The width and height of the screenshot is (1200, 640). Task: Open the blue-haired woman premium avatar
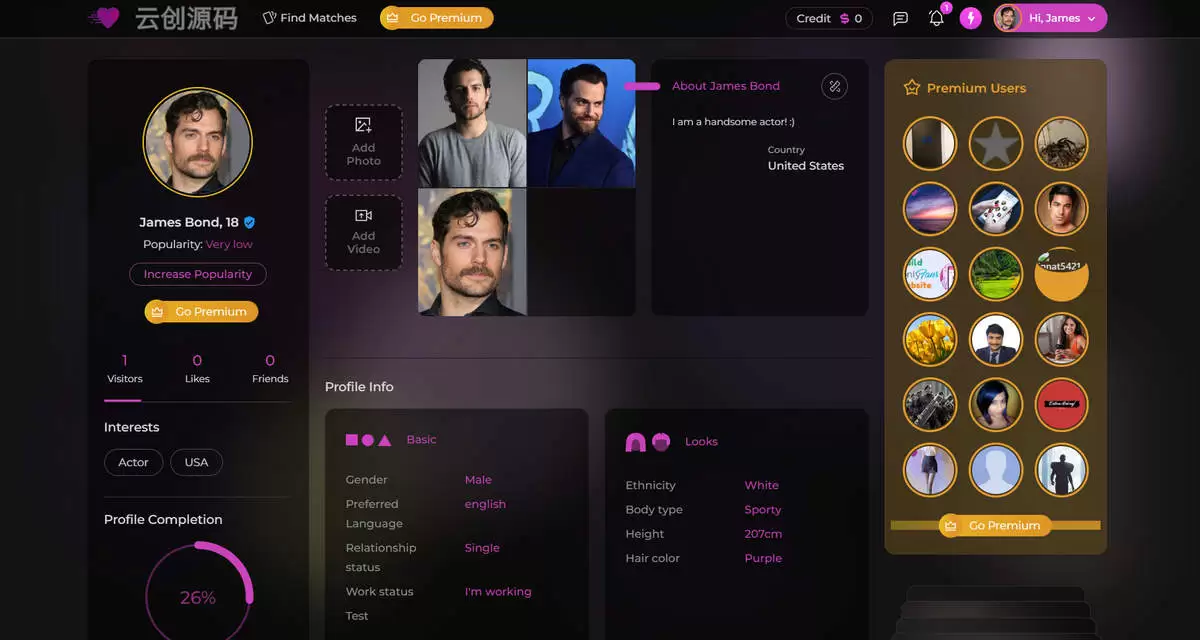[x=996, y=405]
